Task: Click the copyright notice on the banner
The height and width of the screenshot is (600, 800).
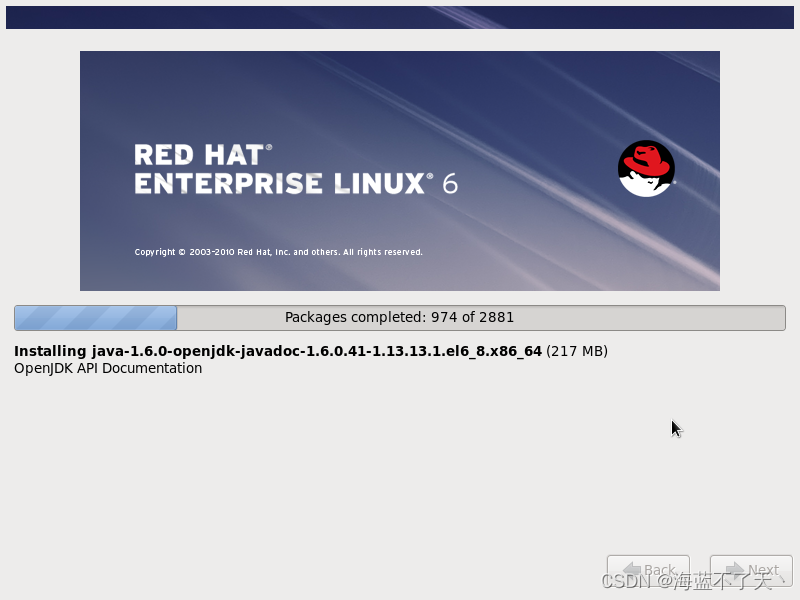Action: [278, 252]
